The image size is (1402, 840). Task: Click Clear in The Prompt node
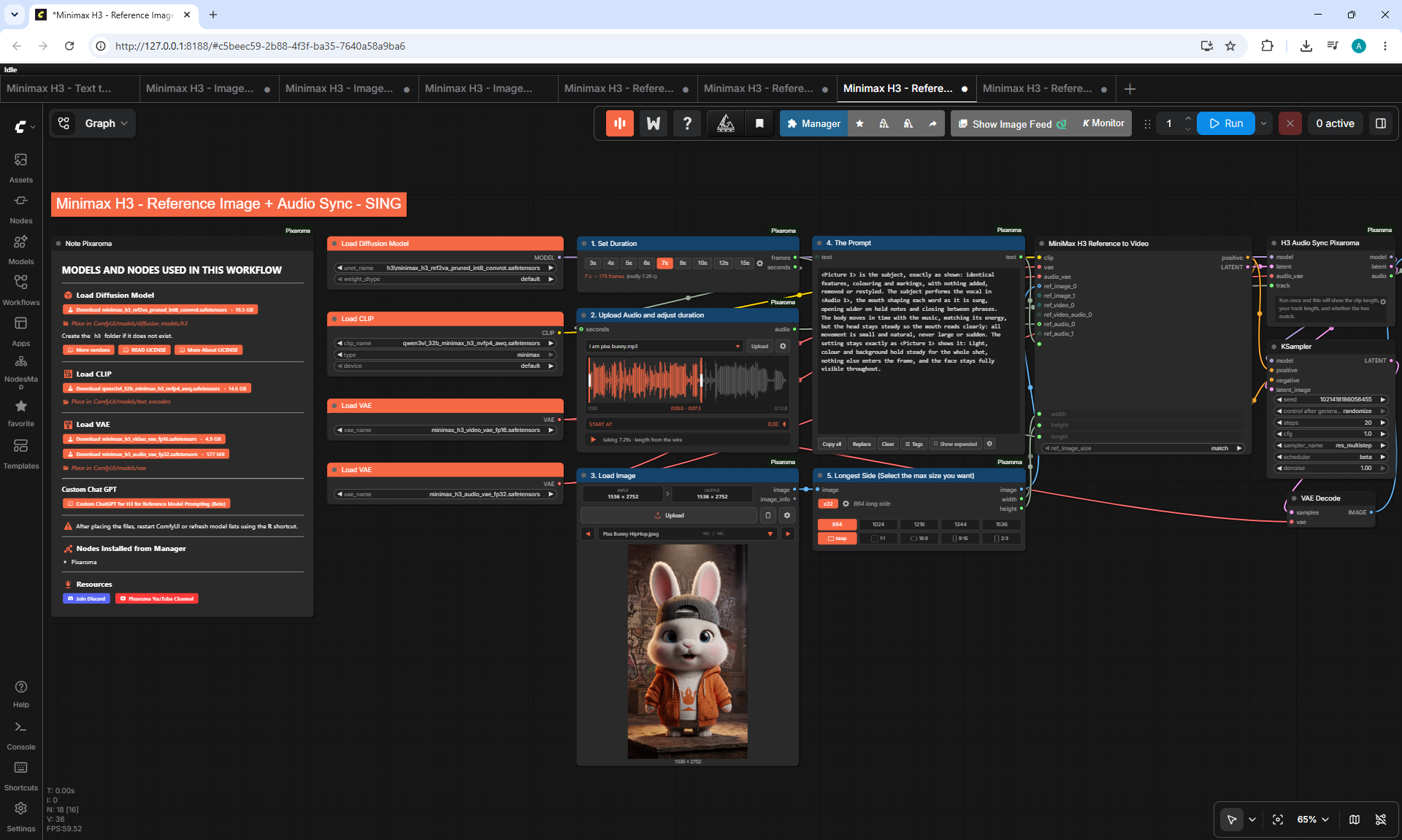coord(887,444)
